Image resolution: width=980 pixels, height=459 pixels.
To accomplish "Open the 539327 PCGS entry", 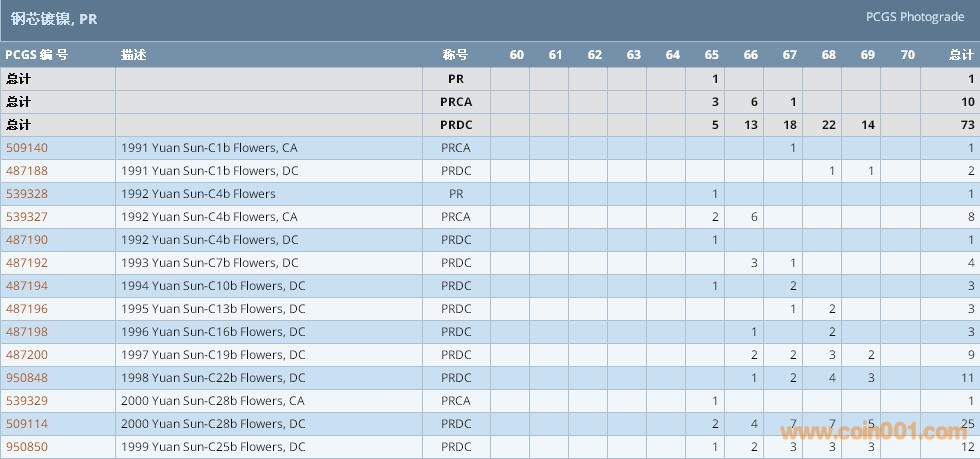I will (26, 217).
